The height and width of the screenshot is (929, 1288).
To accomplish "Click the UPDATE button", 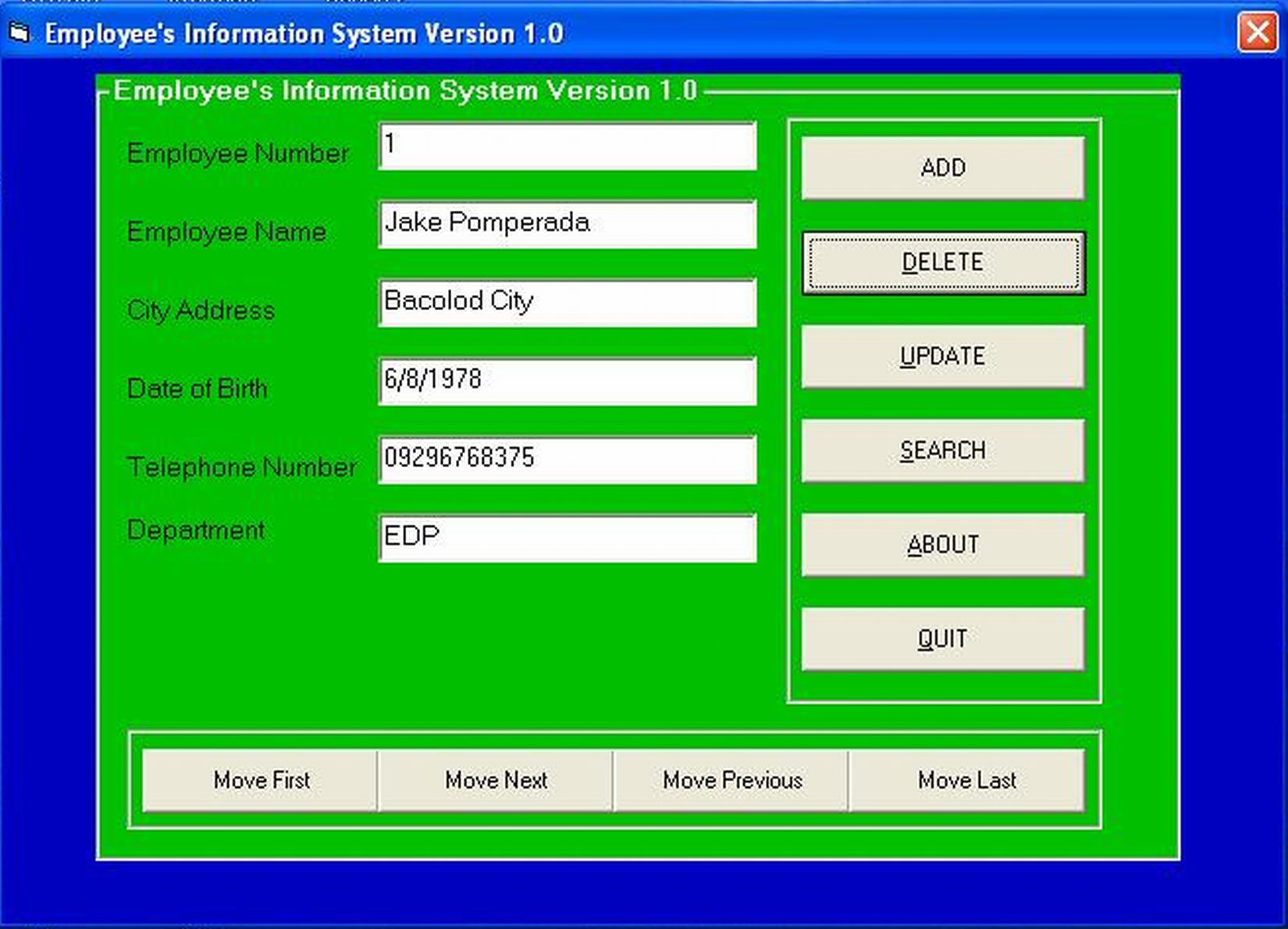I will tap(942, 356).
